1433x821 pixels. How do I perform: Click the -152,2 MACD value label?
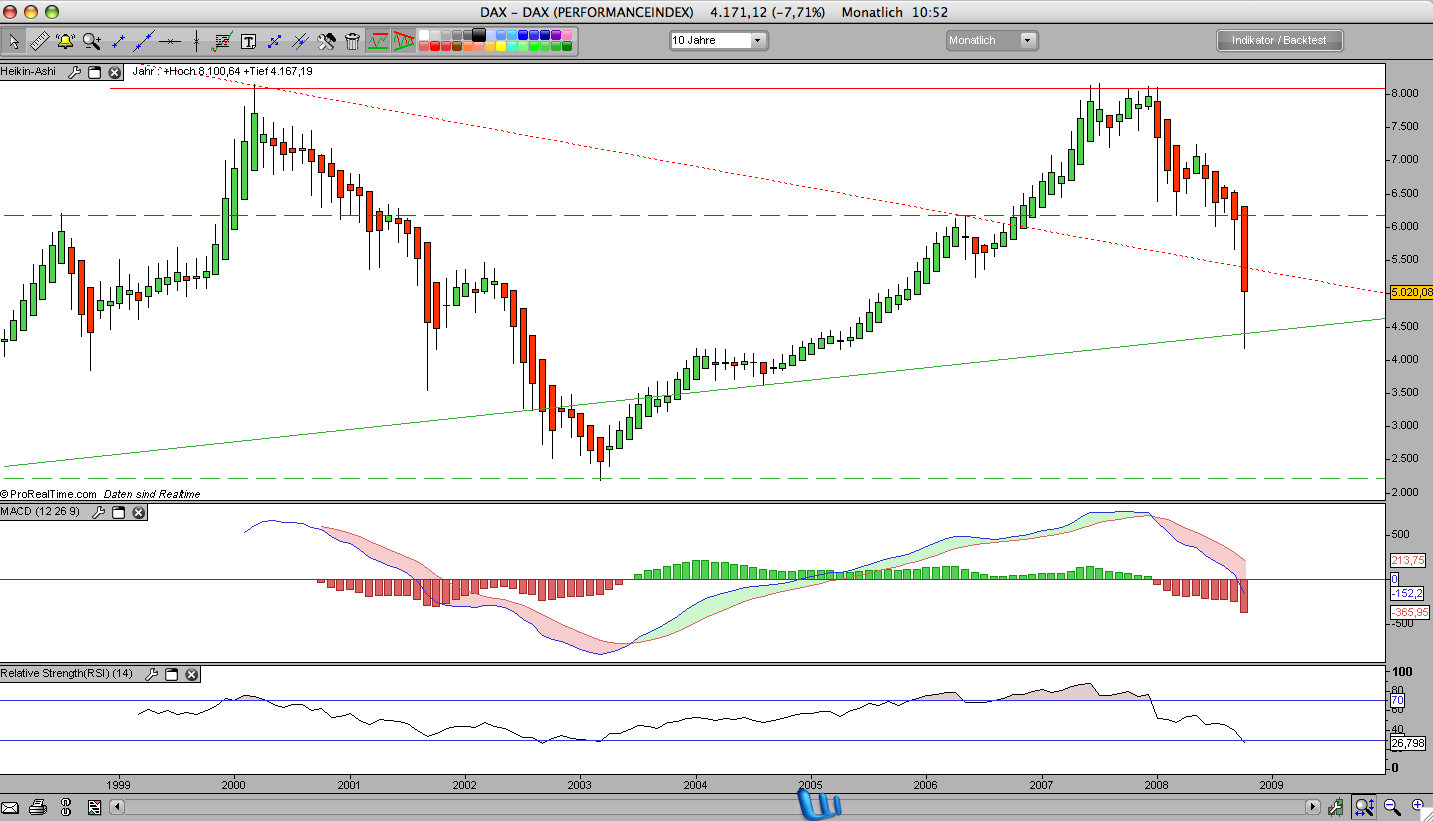1408,593
